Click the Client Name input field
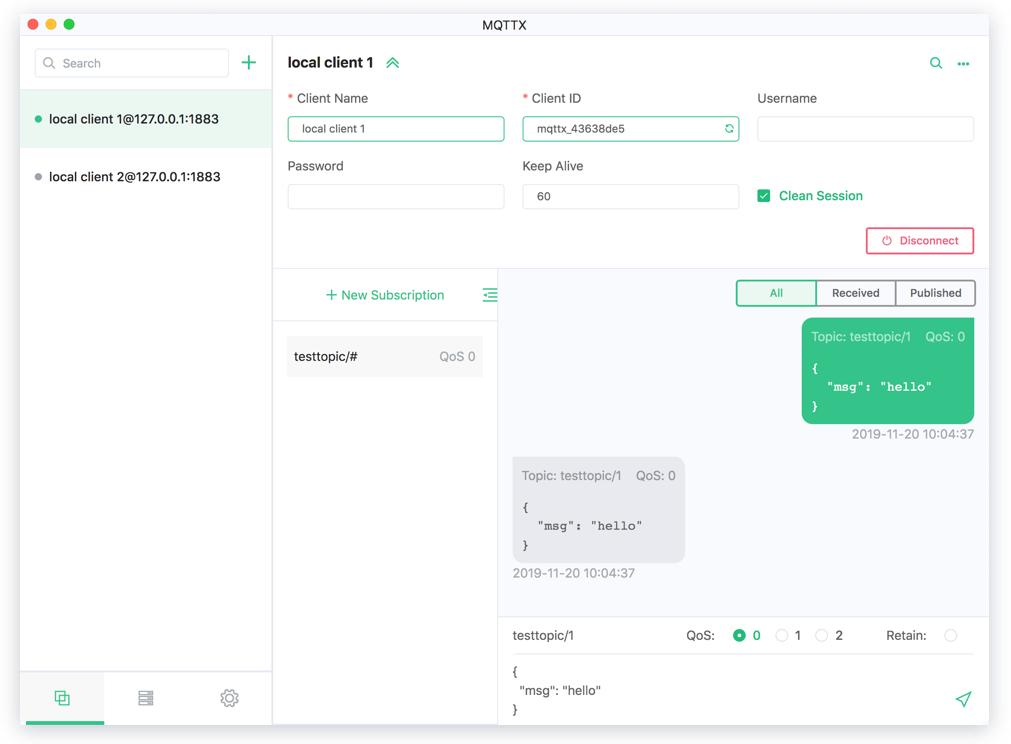1011x744 pixels. (396, 128)
